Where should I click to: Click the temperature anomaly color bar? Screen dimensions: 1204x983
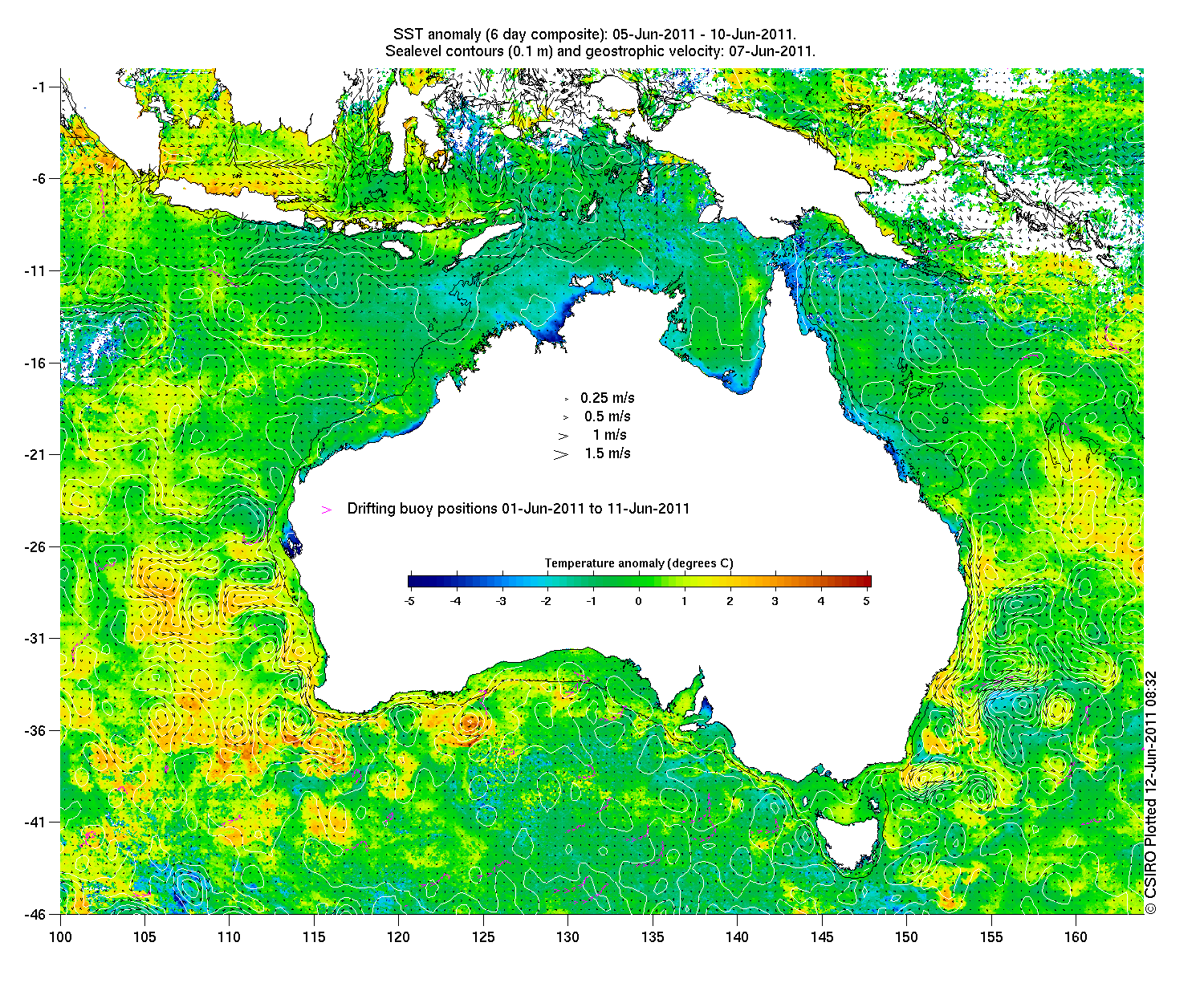tap(639, 582)
